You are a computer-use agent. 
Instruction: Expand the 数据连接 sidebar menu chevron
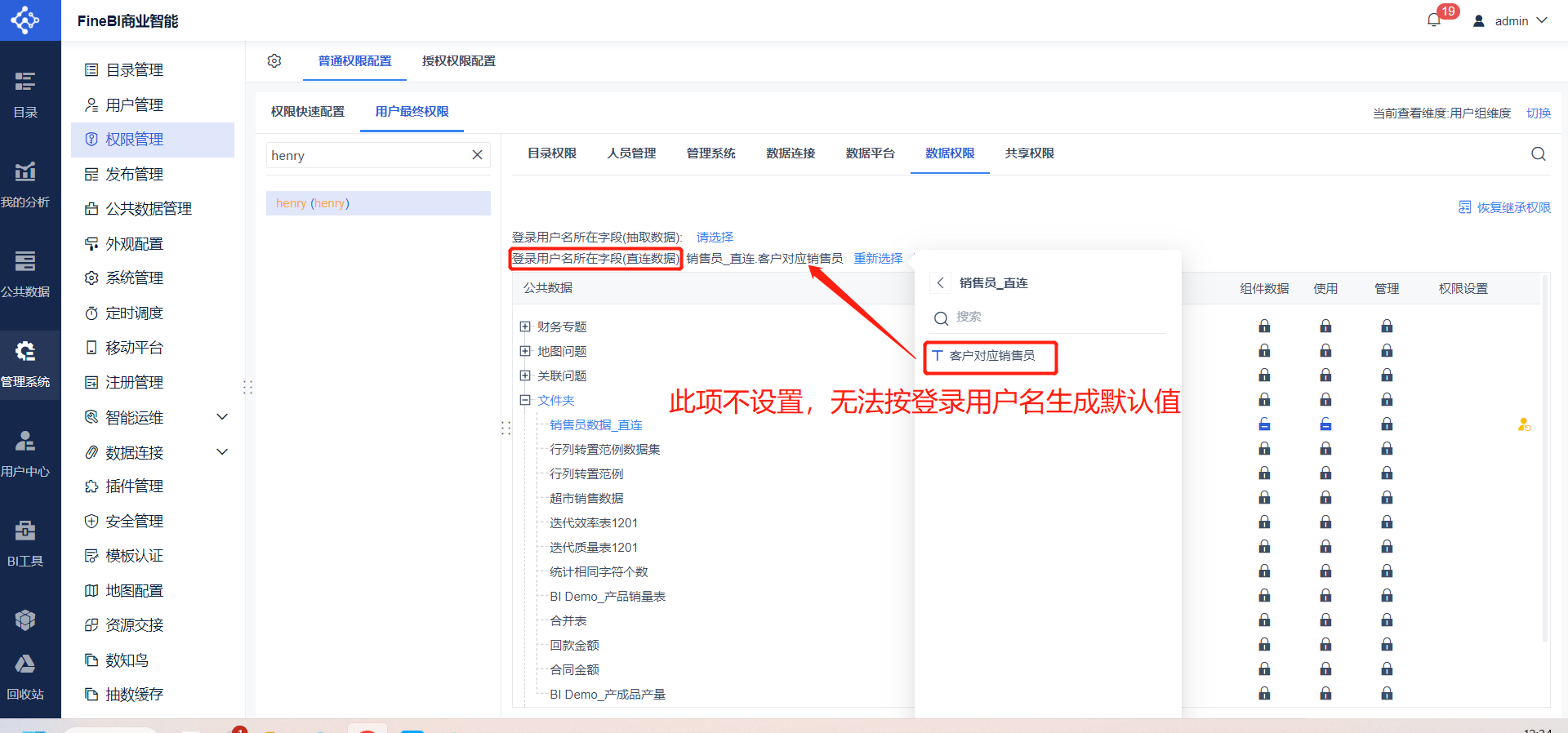(x=222, y=452)
